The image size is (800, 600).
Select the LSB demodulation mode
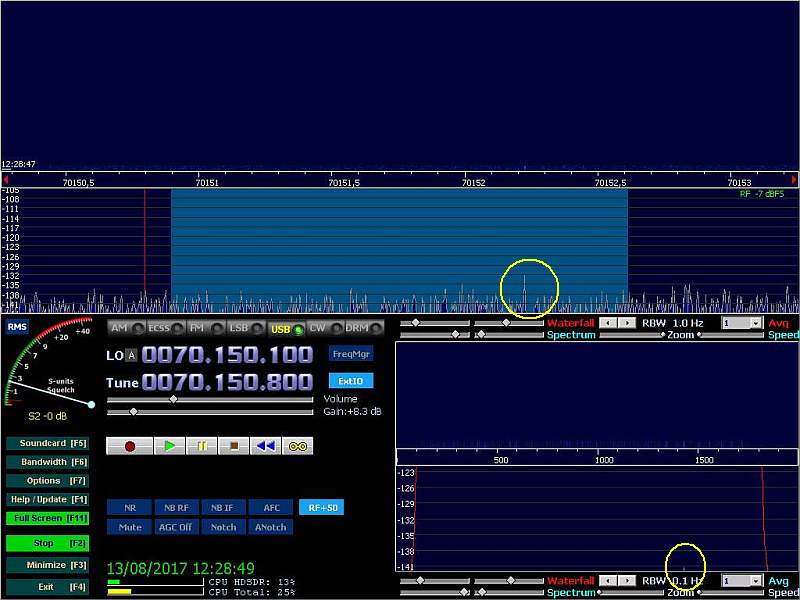(x=241, y=328)
